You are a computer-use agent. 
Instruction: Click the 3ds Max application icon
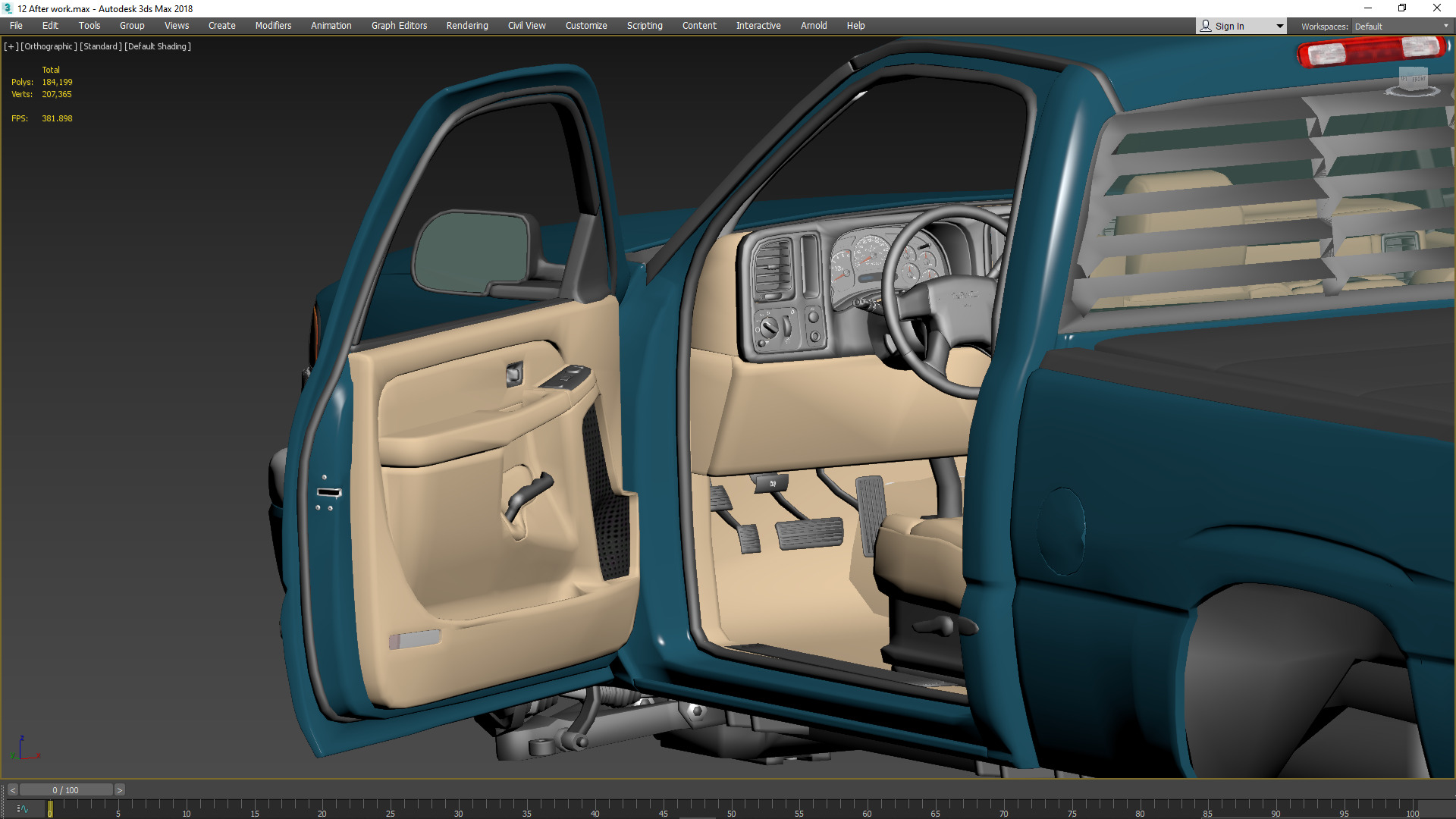tap(8, 8)
